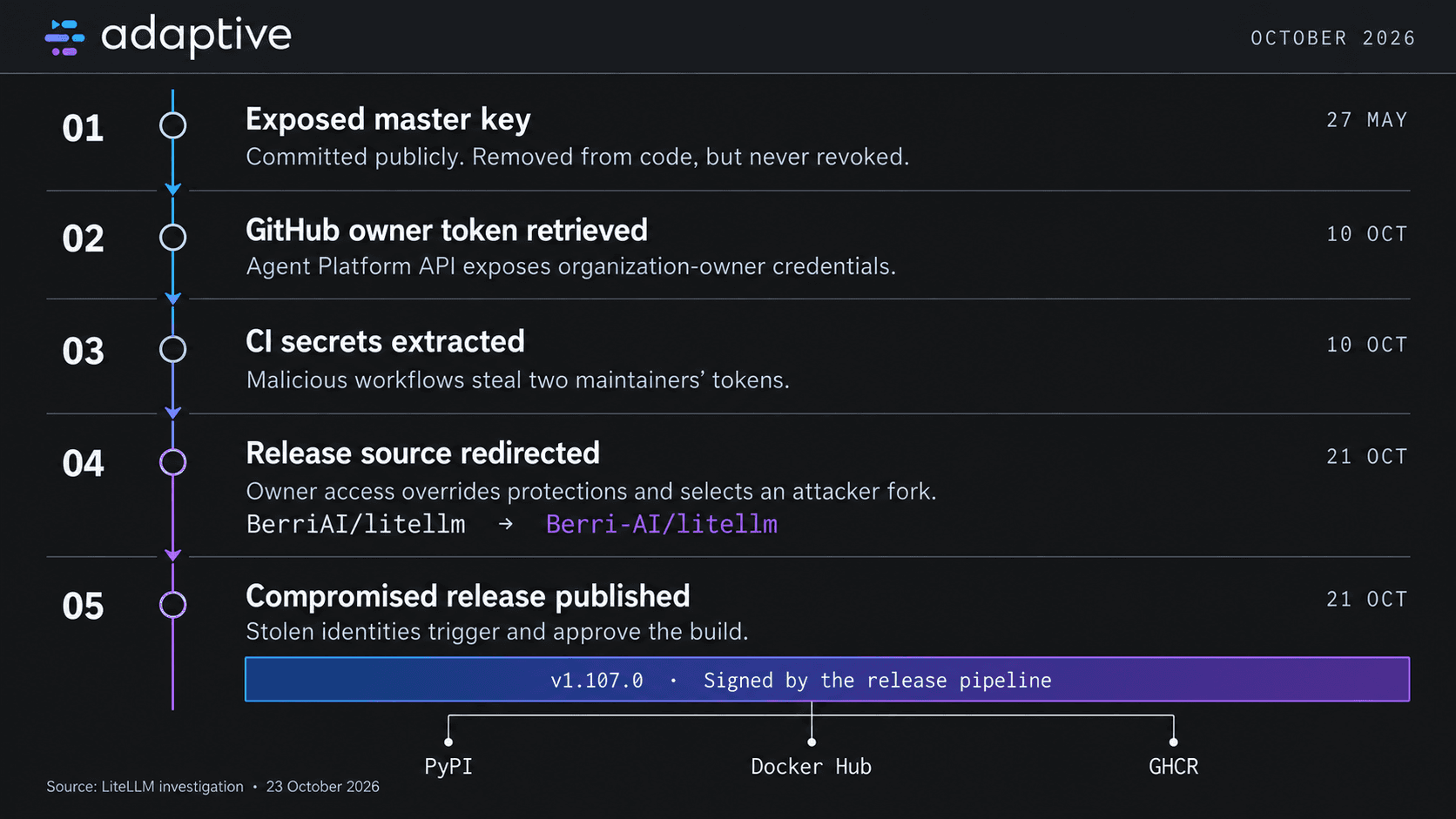The height and width of the screenshot is (819, 1456).
Task: Click the dot above Docker Hub
Action: click(812, 742)
